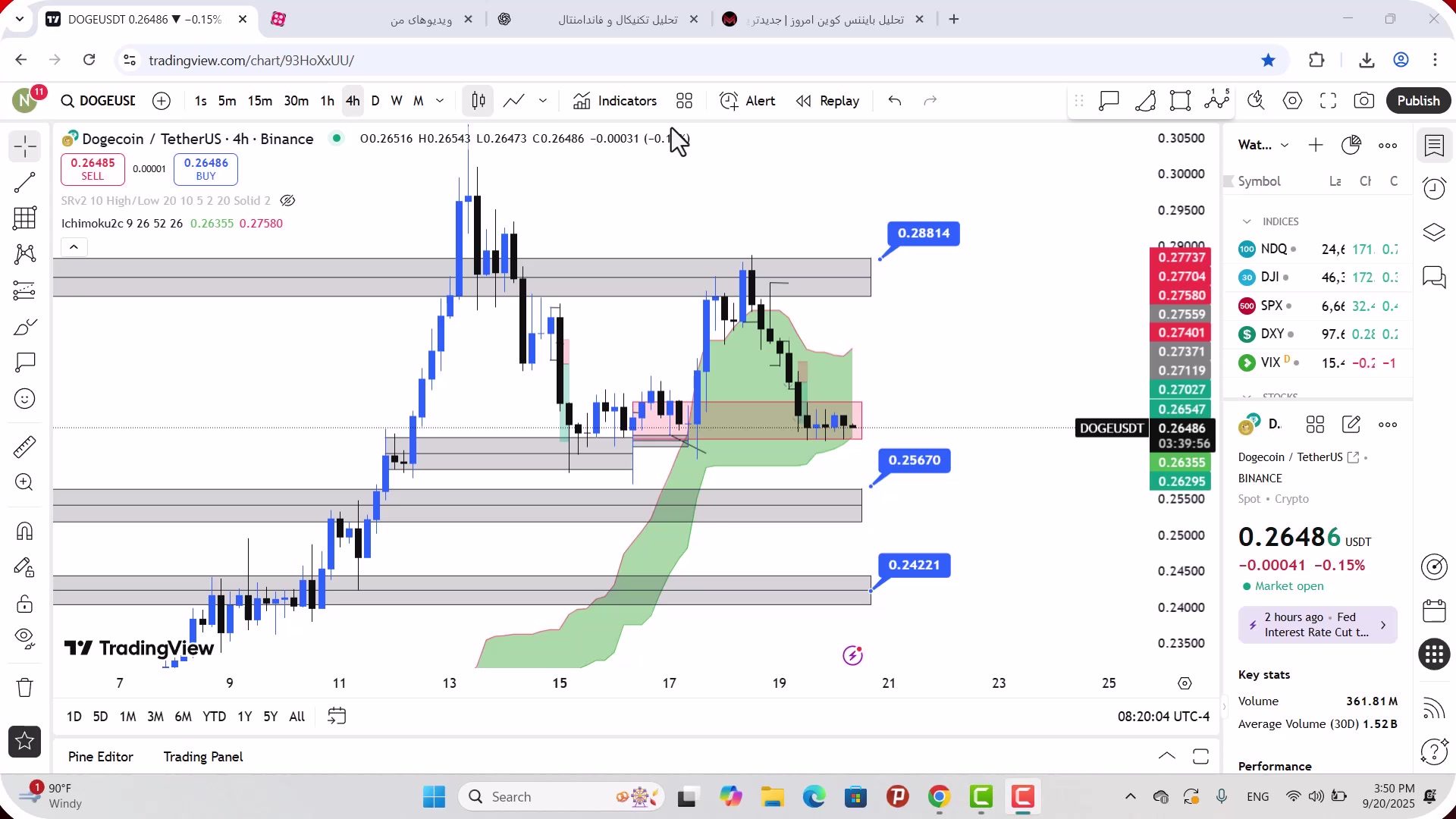The width and height of the screenshot is (1456, 819).
Task: Add symbol to compare with plus icon
Action: click(162, 101)
